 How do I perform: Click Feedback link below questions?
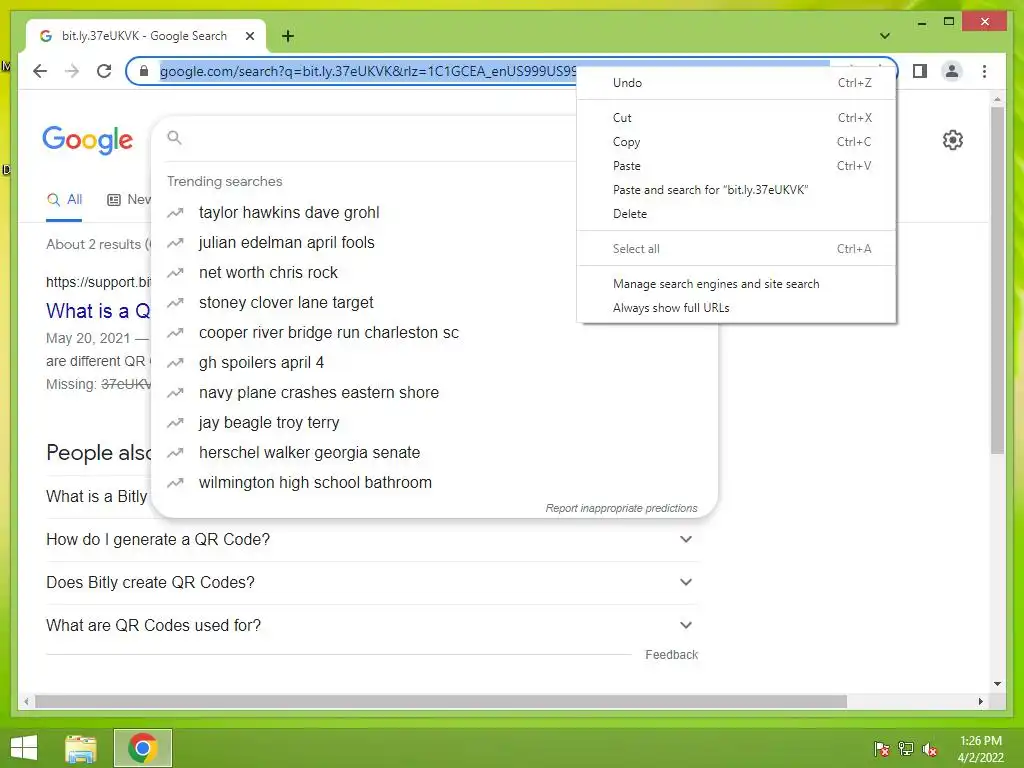coord(671,654)
